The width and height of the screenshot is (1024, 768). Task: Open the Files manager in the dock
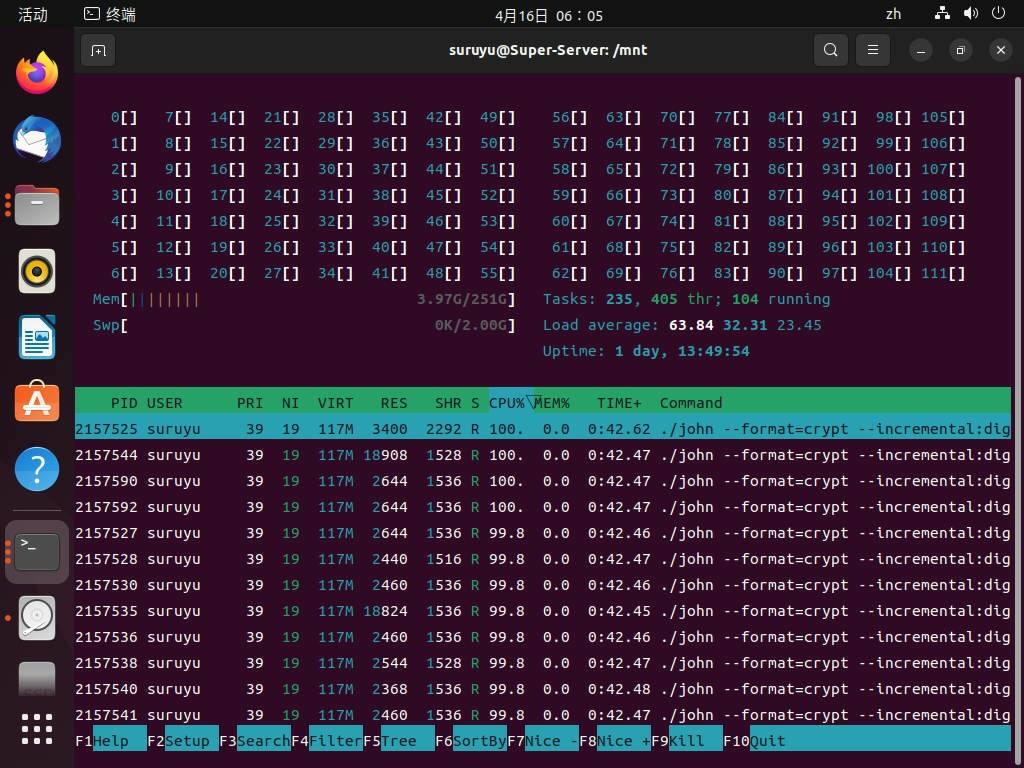(x=37, y=205)
